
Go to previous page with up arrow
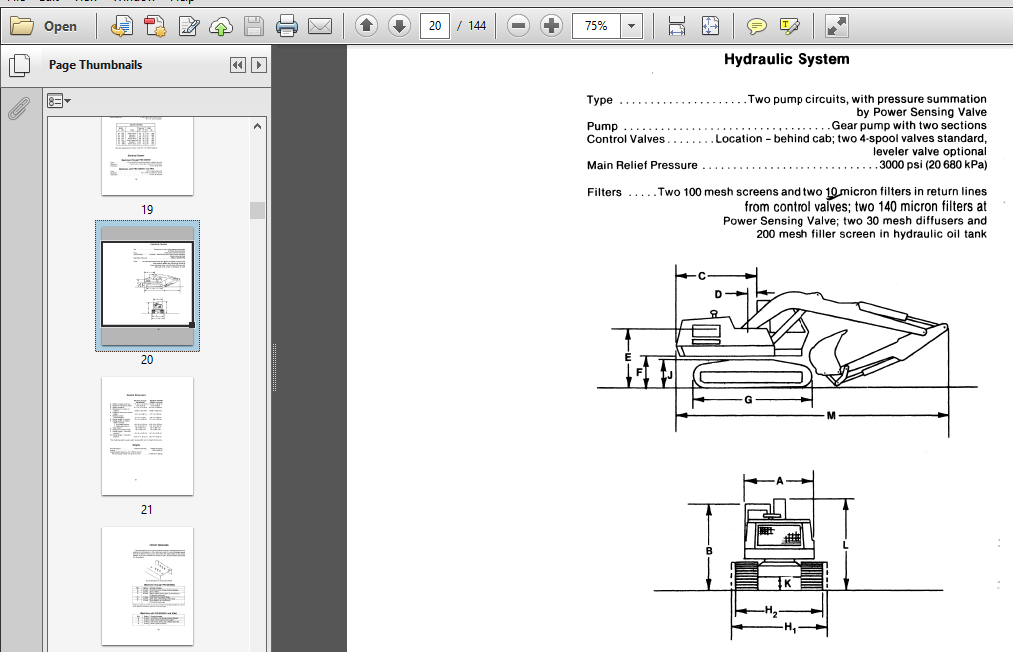point(366,26)
